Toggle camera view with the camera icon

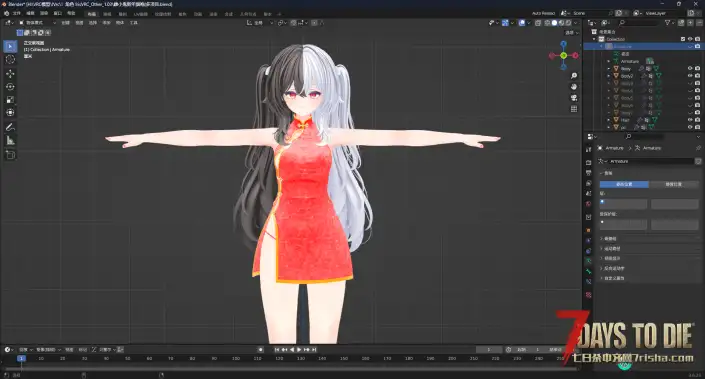(x=574, y=98)
